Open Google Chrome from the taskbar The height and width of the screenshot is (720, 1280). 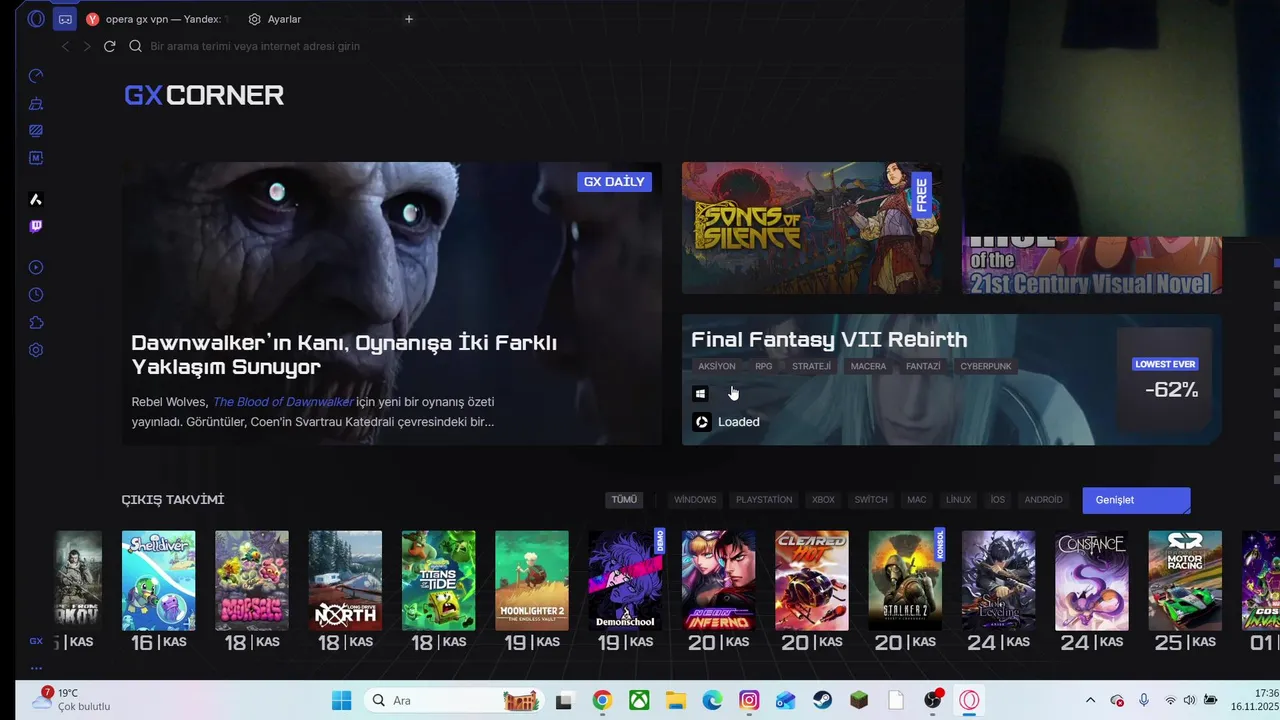[602, 700]
